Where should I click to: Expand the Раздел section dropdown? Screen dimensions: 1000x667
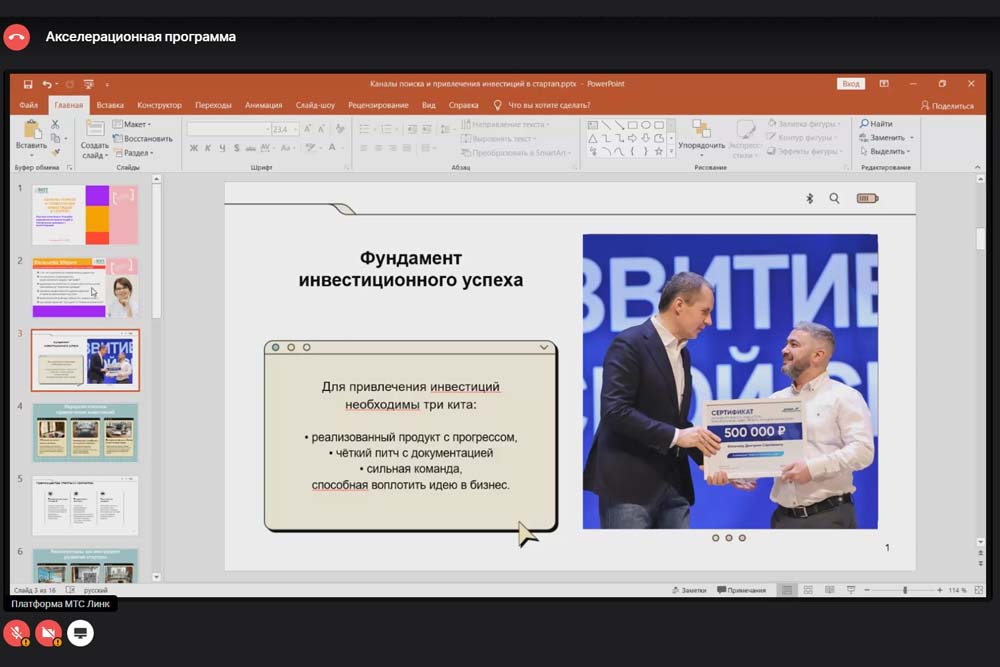[x=134, y=153]
